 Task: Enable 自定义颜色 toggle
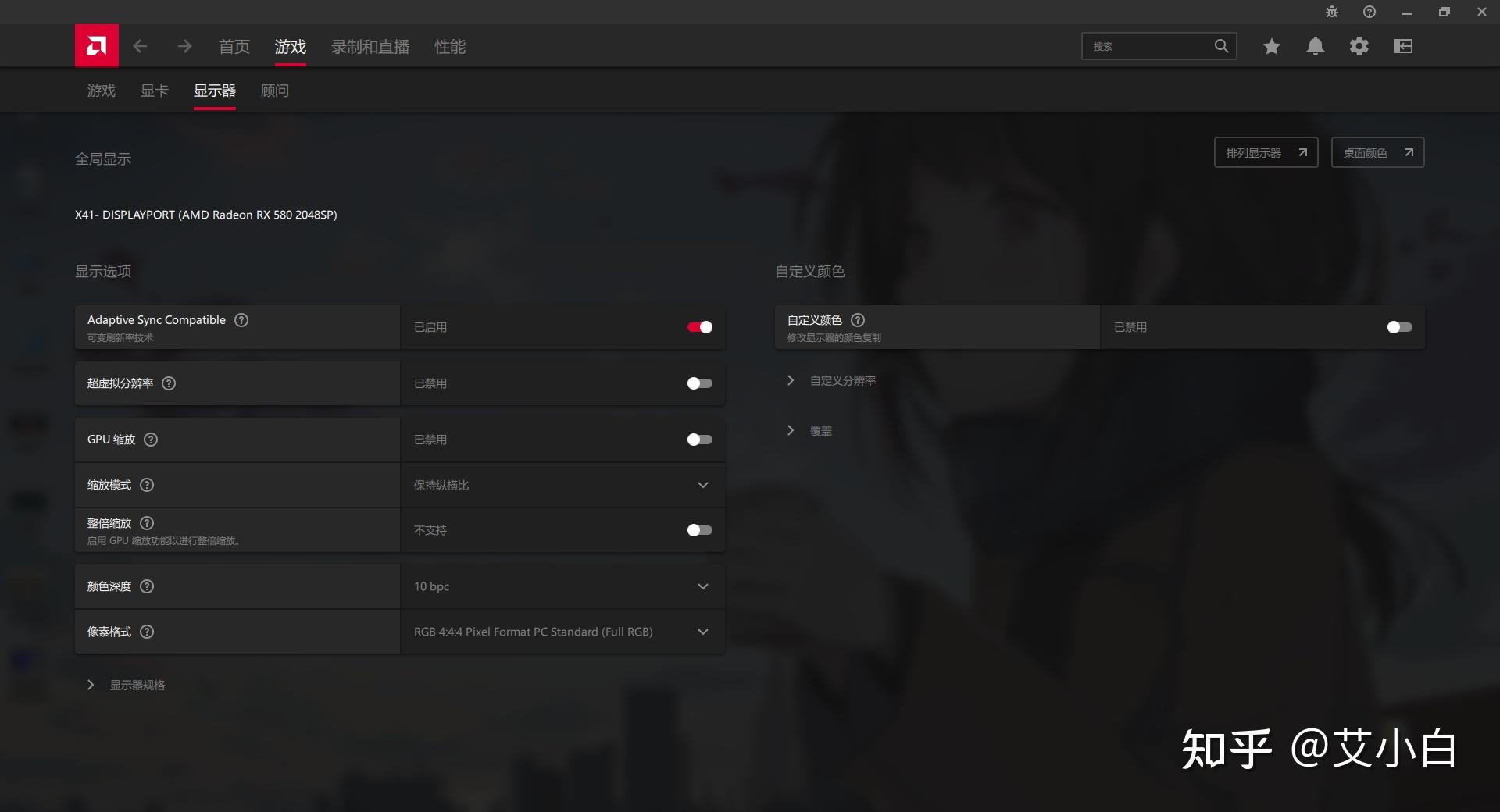pyautogui.click(x=1400, y=327)
